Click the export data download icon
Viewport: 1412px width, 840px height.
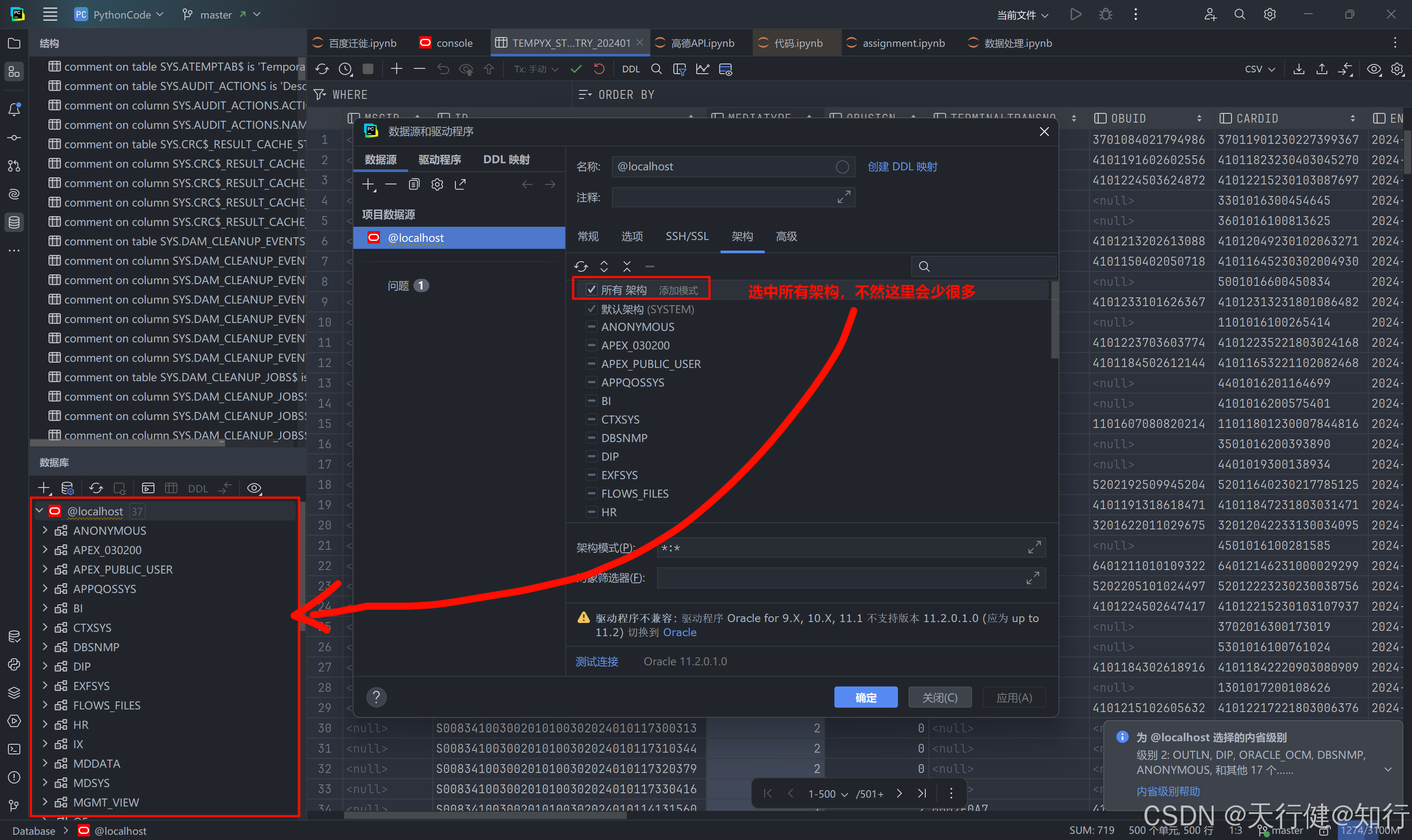click(x=1298, y=69)
